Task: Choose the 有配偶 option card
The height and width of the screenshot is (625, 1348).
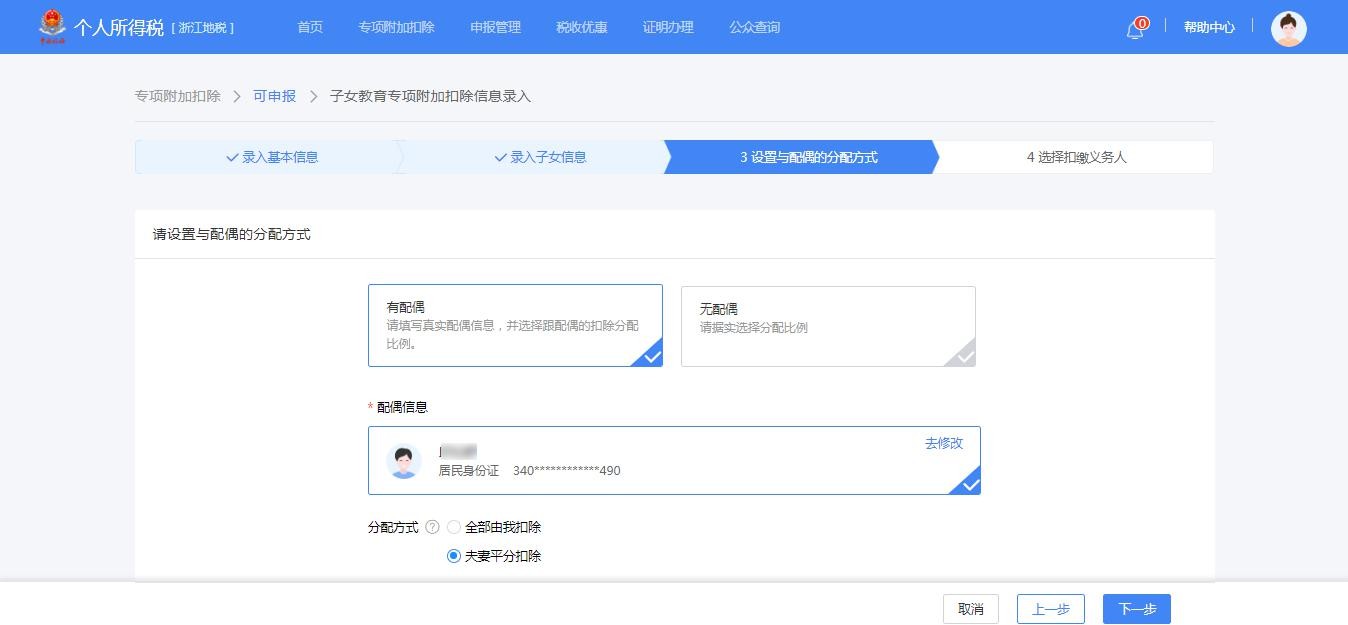Action: 514,325
